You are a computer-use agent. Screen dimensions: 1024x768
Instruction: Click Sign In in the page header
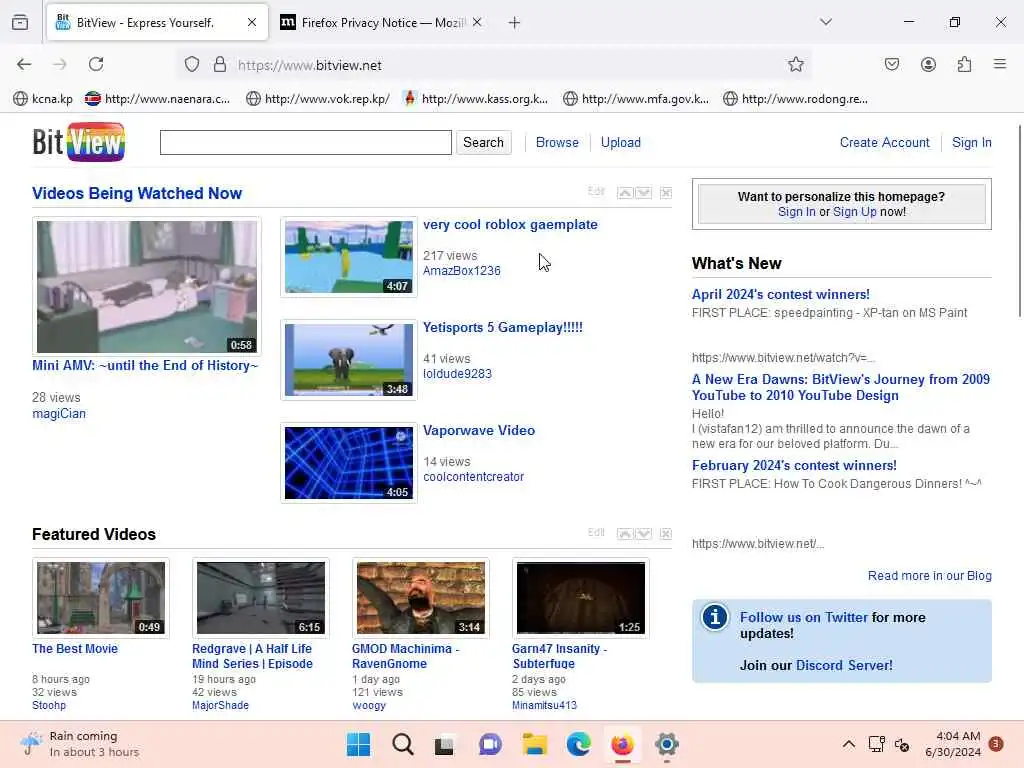pyautogui.click(x=972, y=142)
